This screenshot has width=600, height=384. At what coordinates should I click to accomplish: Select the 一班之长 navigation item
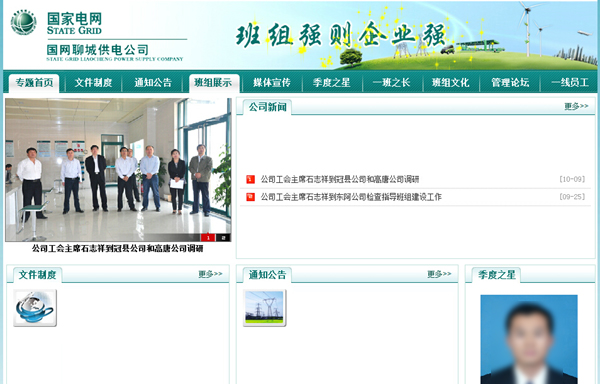pos(391,83)
